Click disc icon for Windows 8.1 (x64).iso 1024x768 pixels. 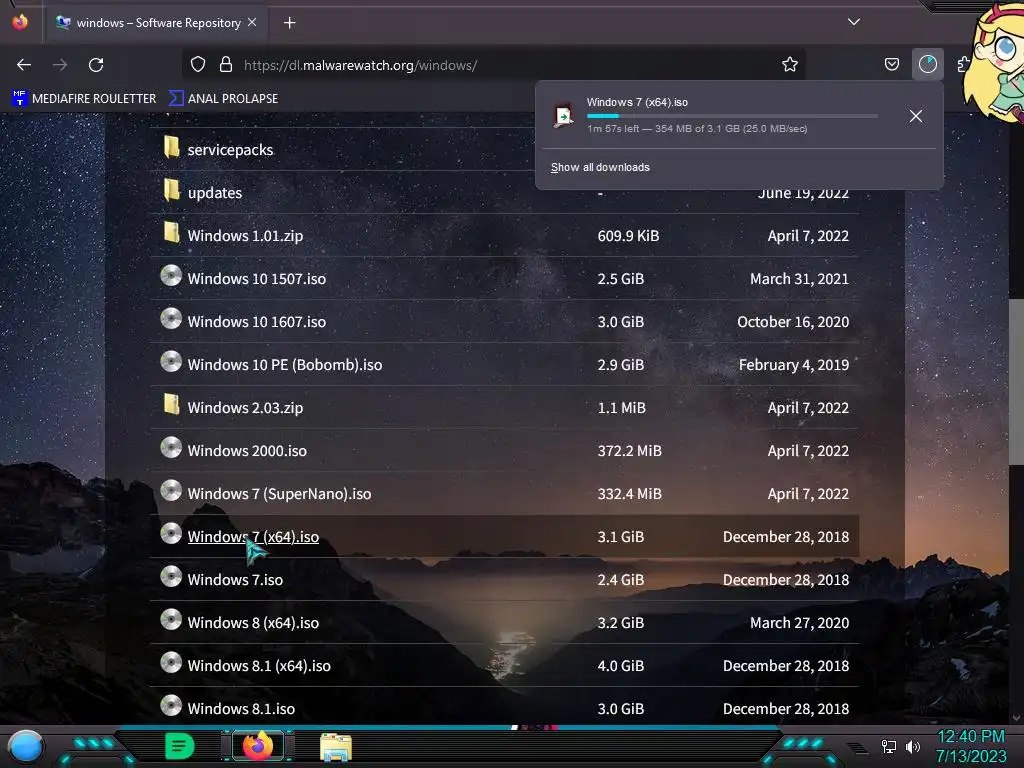click(x=171, y=663)
